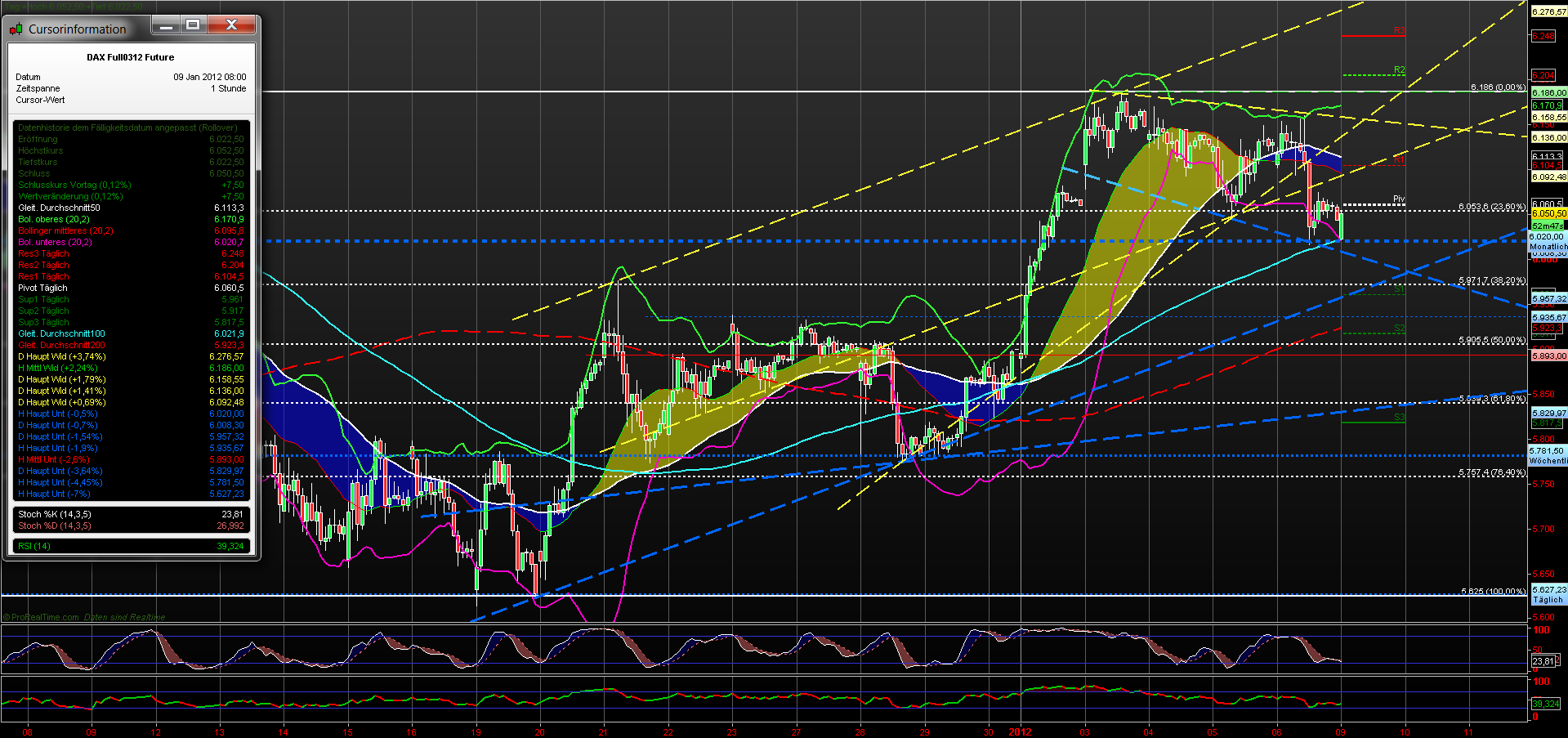Screen dimensions: 1568x738
Task: Select the 'Gleit. Durchschnitt50' row
Action: click(x=59, y=208)
